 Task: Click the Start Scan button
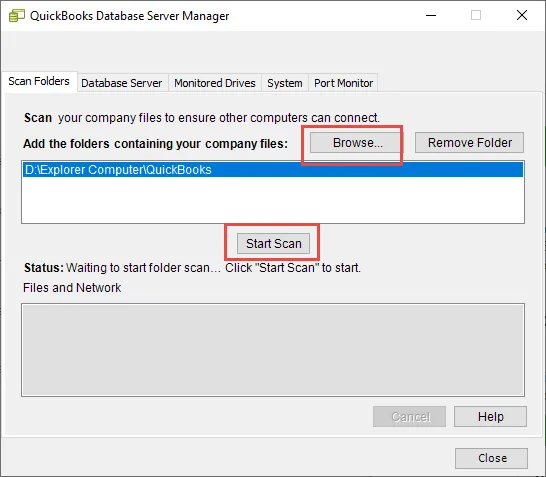point(274,243)
